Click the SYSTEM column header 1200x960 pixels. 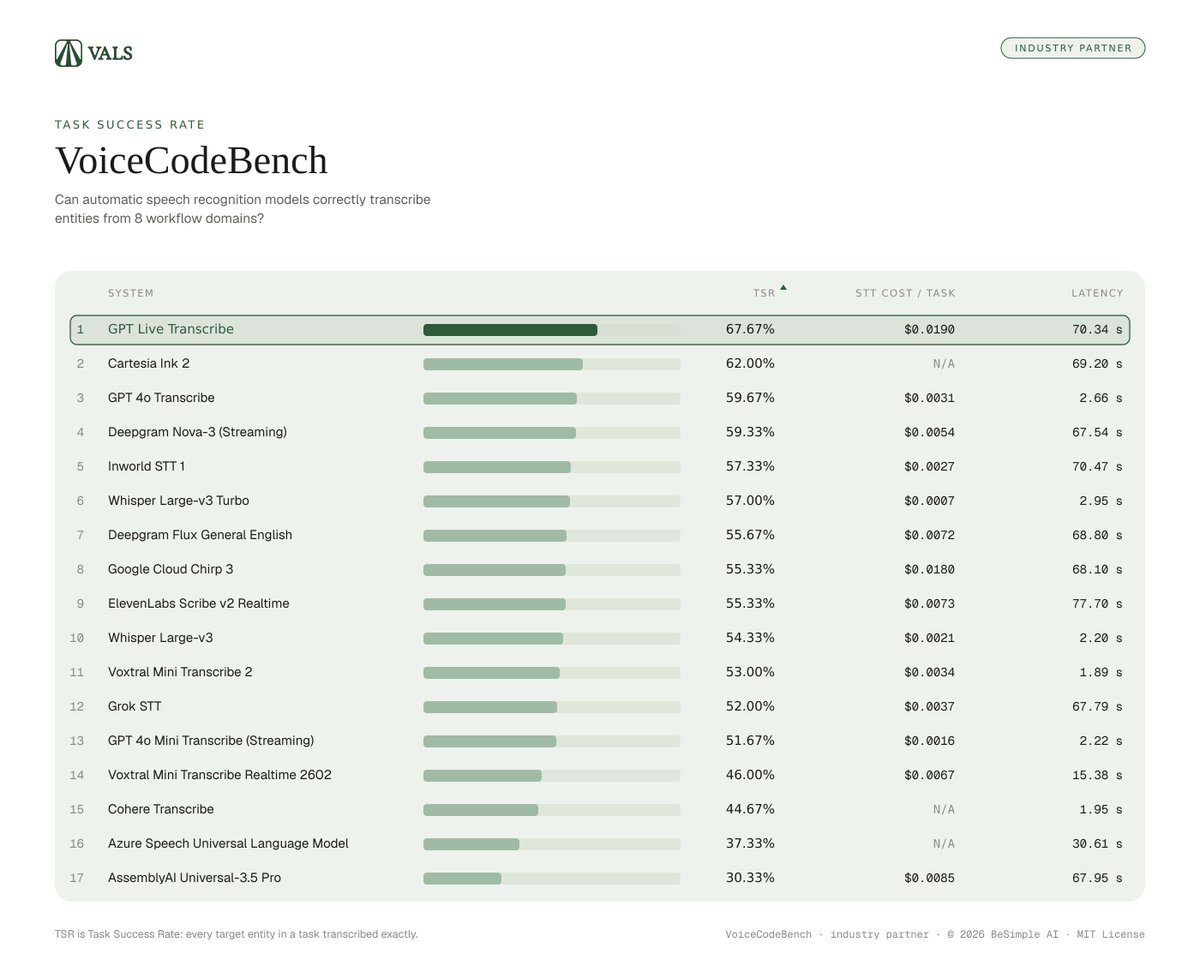tap(131, 293)
